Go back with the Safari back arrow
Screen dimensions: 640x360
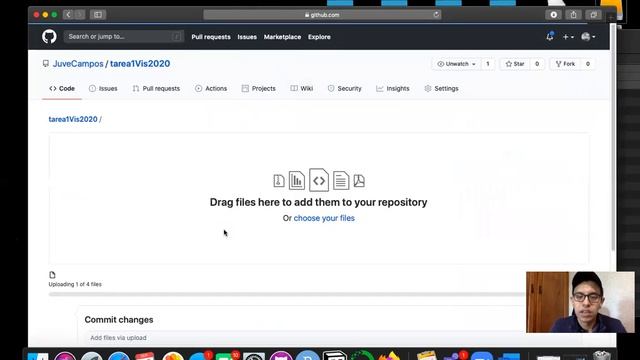68,15
